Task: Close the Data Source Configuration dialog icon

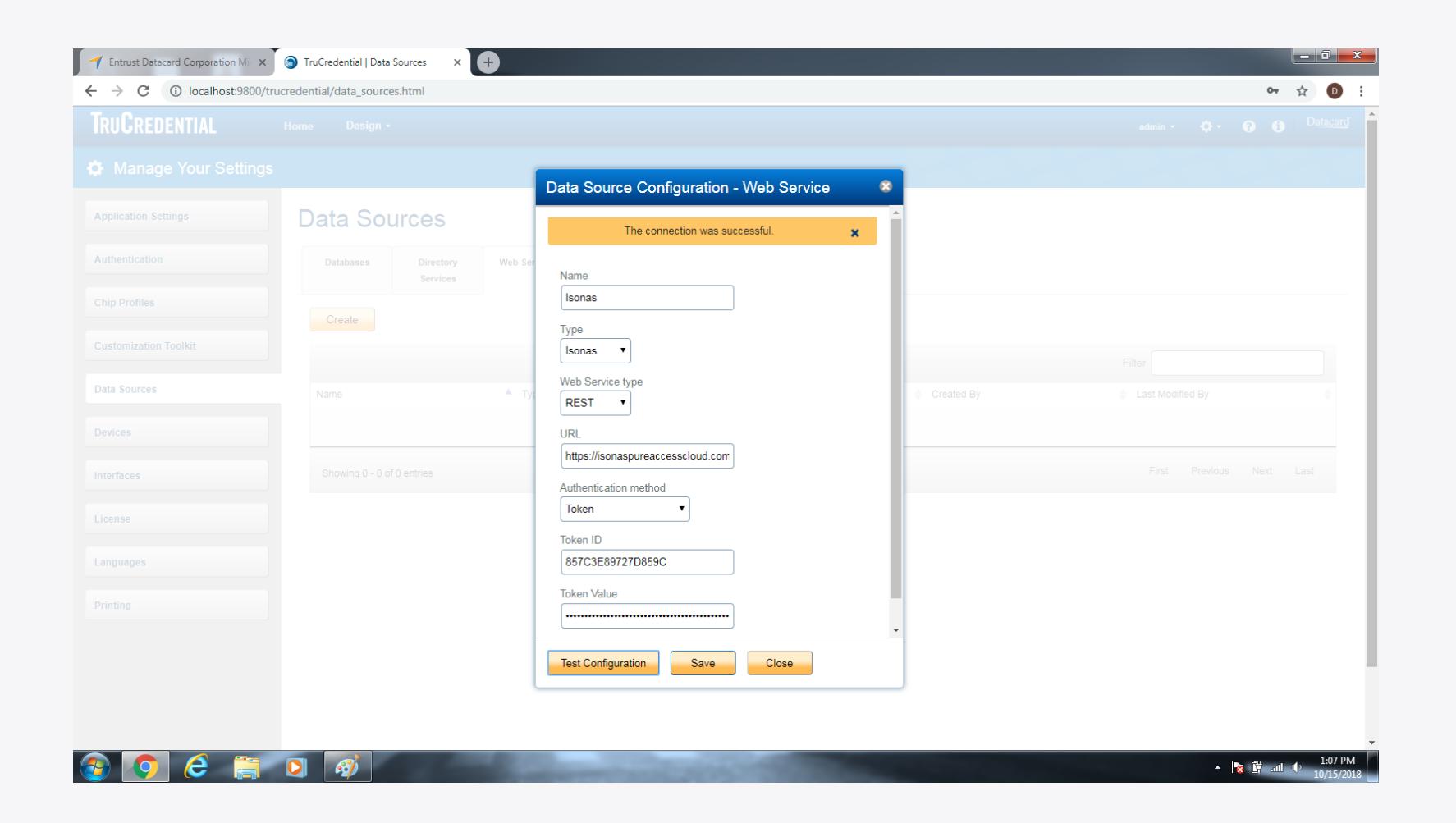Action: click(885, 186)
